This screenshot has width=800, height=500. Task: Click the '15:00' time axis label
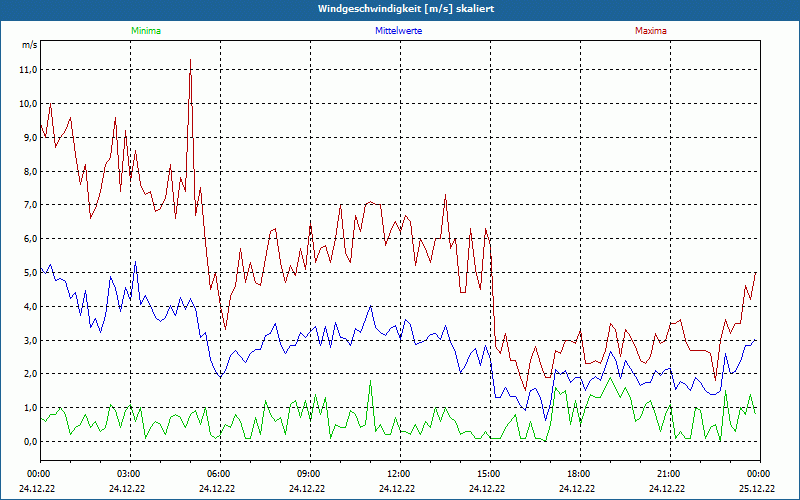[x=489, y=474]
